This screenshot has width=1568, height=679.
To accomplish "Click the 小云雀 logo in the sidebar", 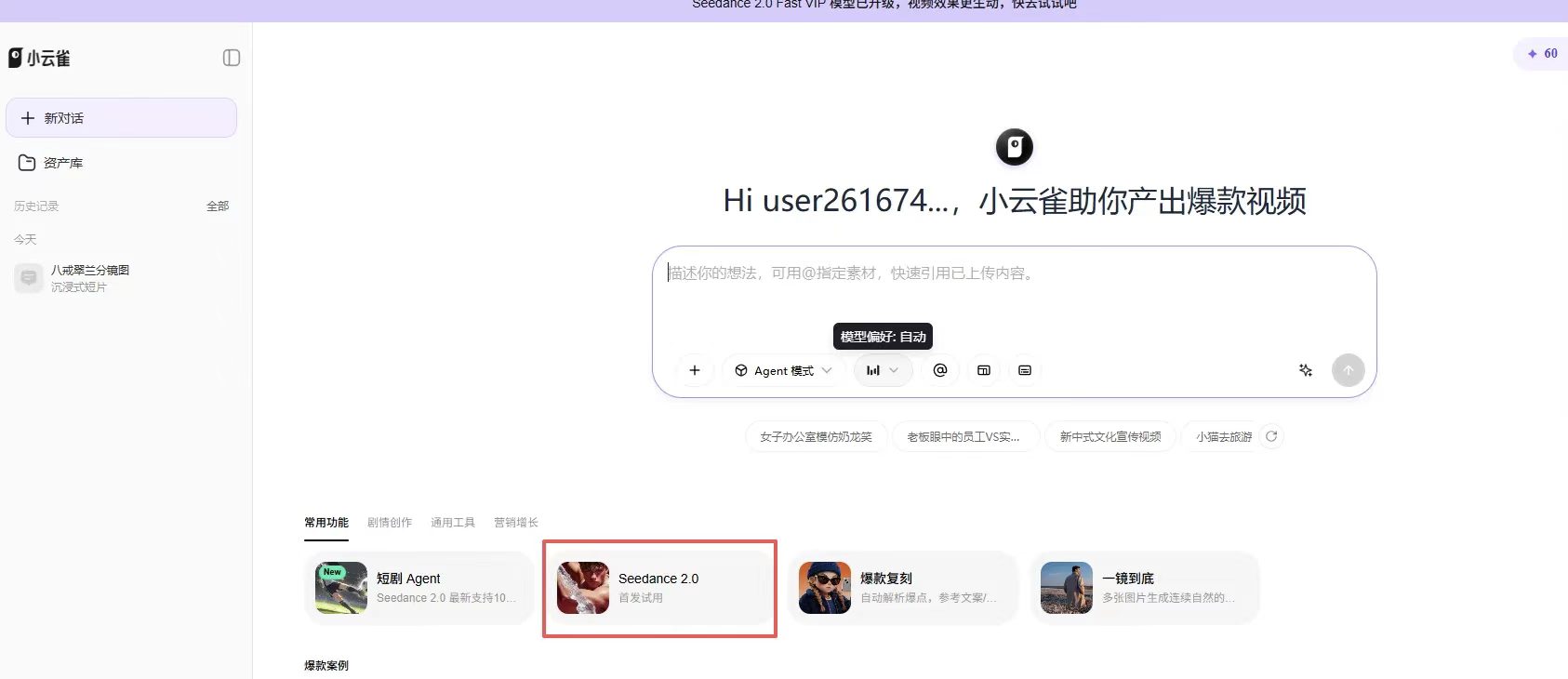I will pos(39,58).
